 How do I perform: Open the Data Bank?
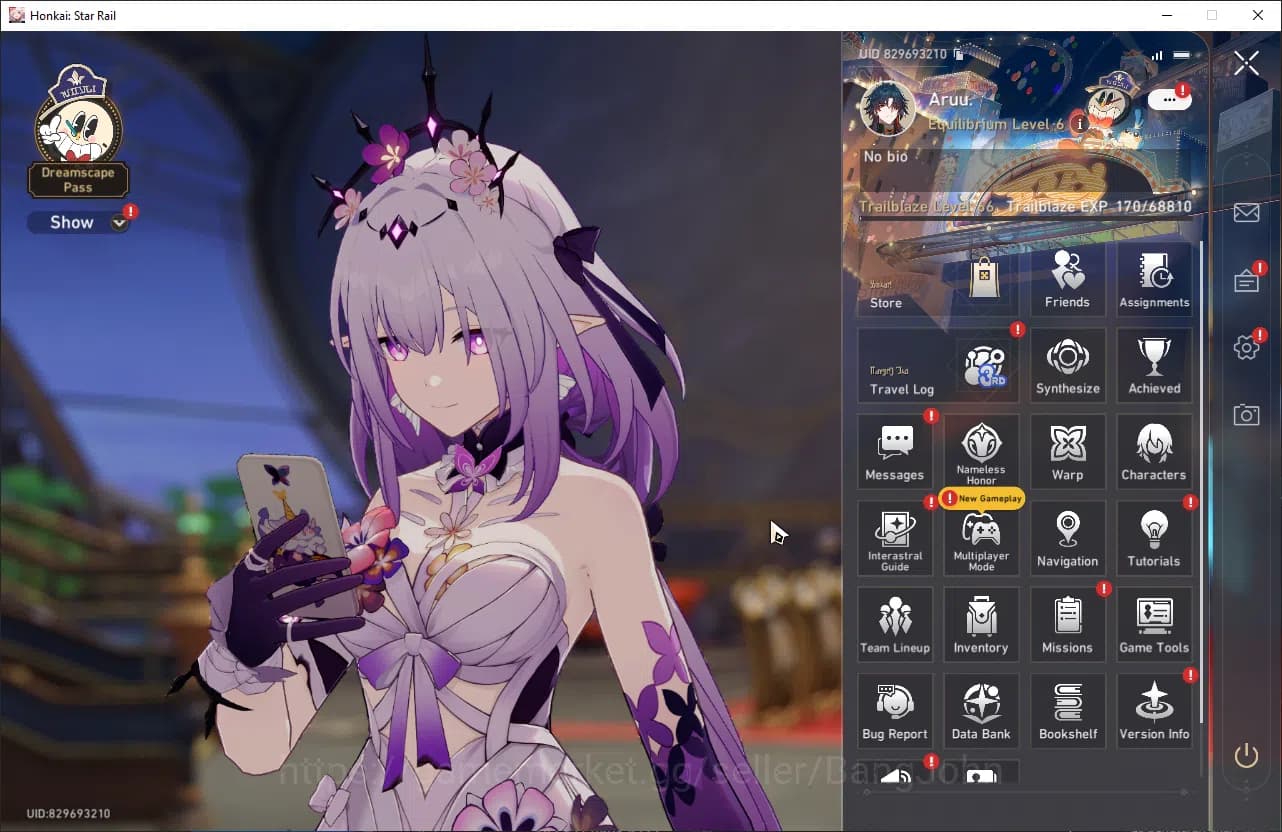pos(981,711)
